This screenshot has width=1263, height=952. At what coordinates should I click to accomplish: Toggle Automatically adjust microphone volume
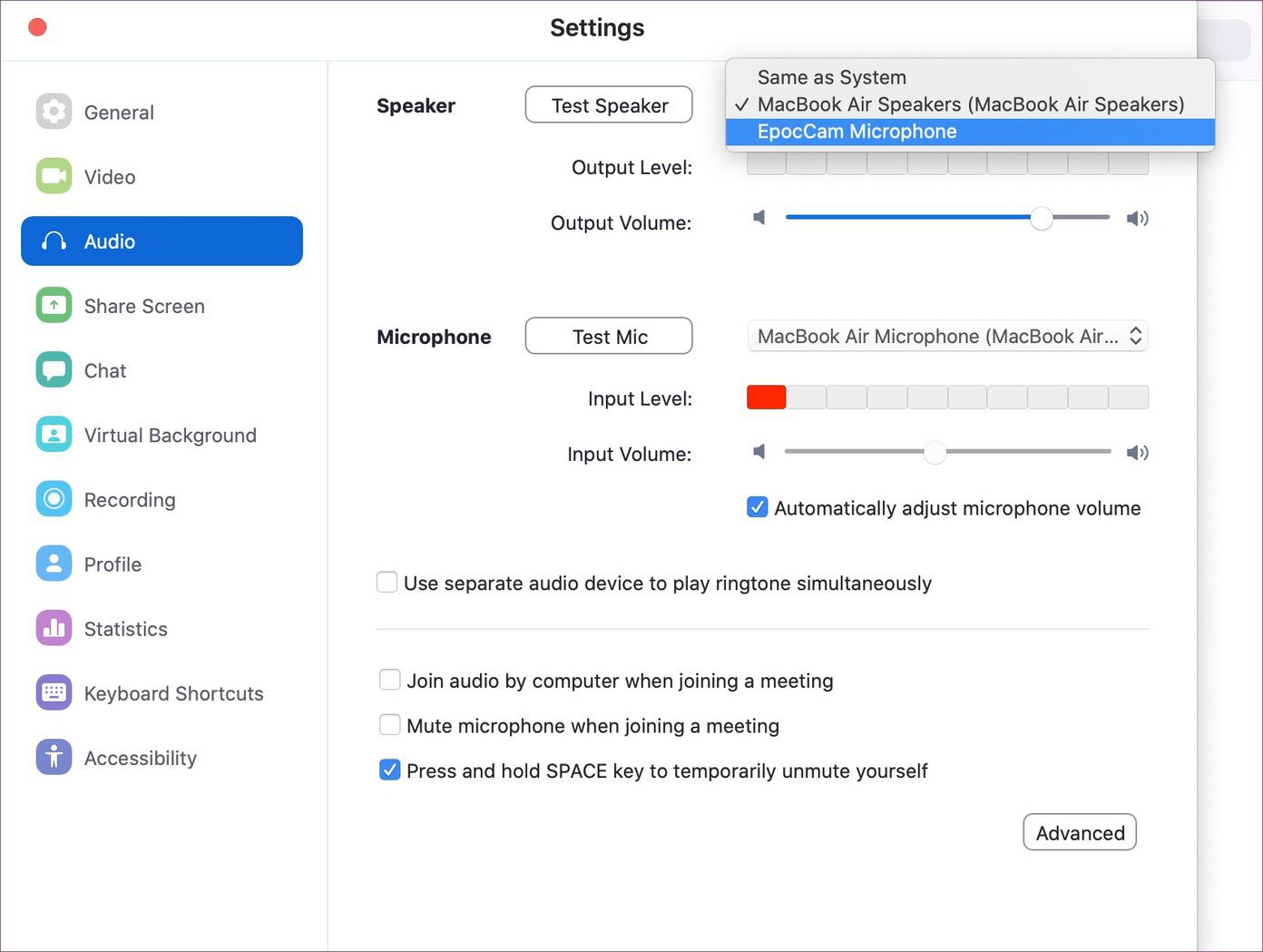[x=757, y=507]
